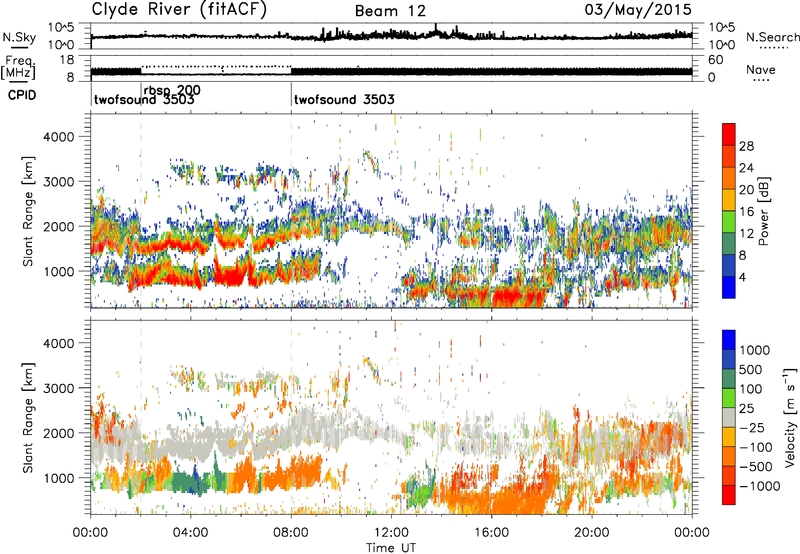Viewport: 800px width, 554px height.
Task: Click the gray -25 to 25 velocity swatch
Action: pyautogui.click(x=729, y=418)
